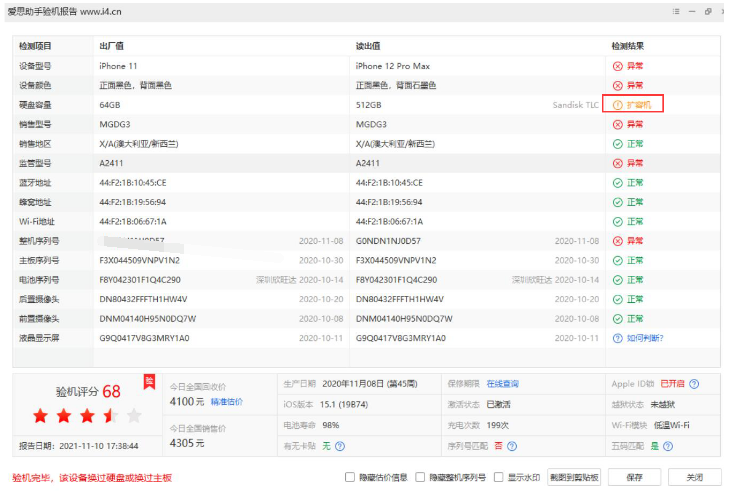Click the question icon in 液晶显示屏 row
This screenshot has height=495, width=729.
(x=617, y=338)
